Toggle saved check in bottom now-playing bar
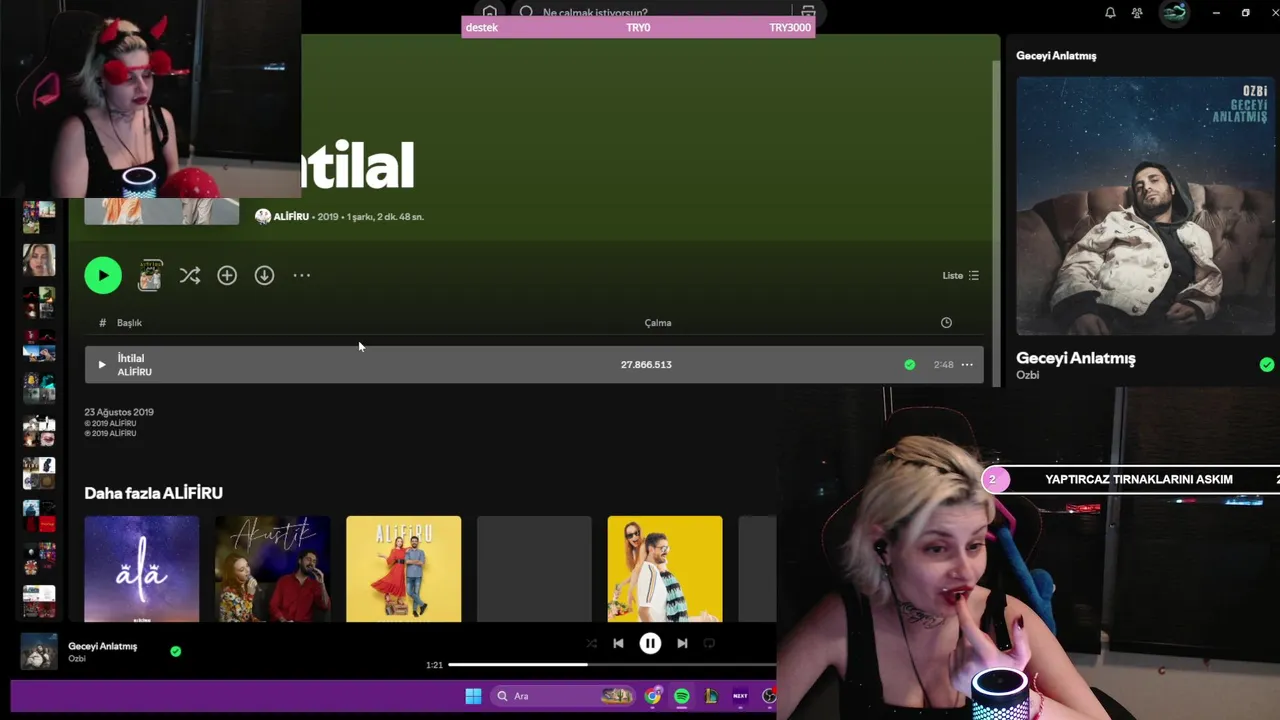Image resolution: width=1280 pixels, height=720 pixels. pyautogui.click(x=176, y=651)
